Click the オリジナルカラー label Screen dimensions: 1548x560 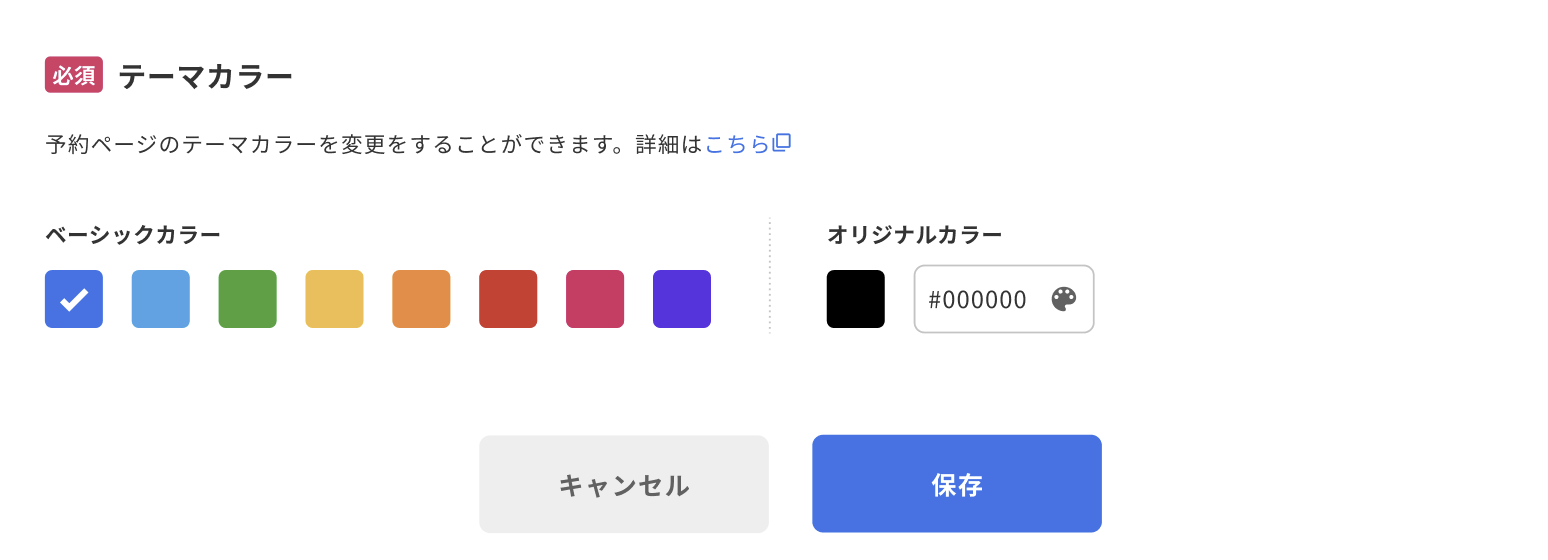[x=914, y=235]
